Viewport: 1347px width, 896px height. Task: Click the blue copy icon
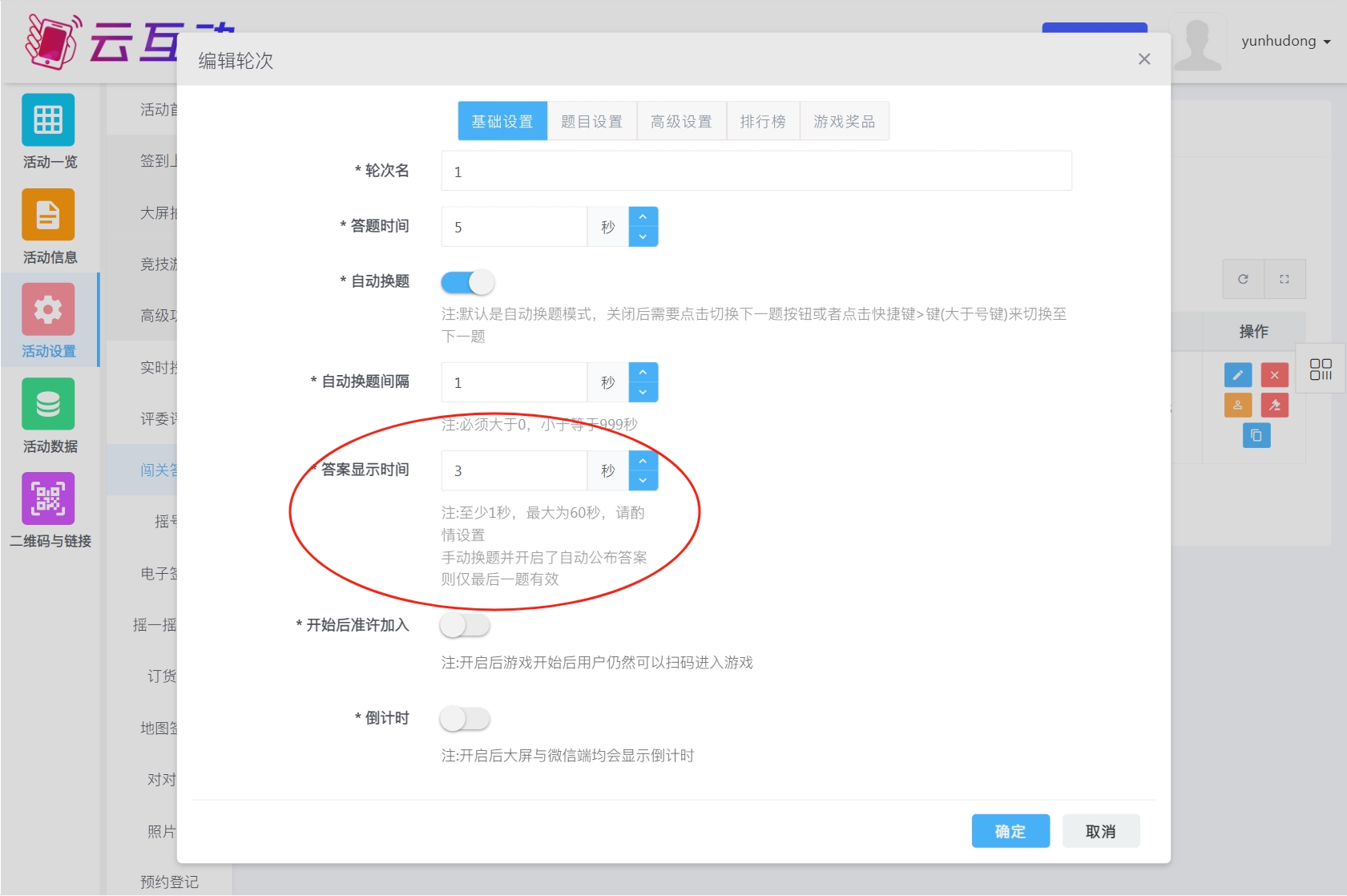(x=1256, y=435)
